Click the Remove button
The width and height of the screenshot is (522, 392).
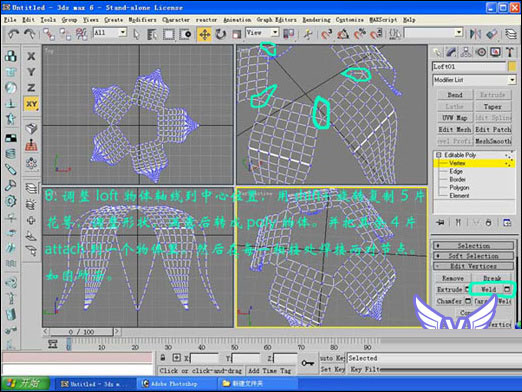click(x=453, y=278)
